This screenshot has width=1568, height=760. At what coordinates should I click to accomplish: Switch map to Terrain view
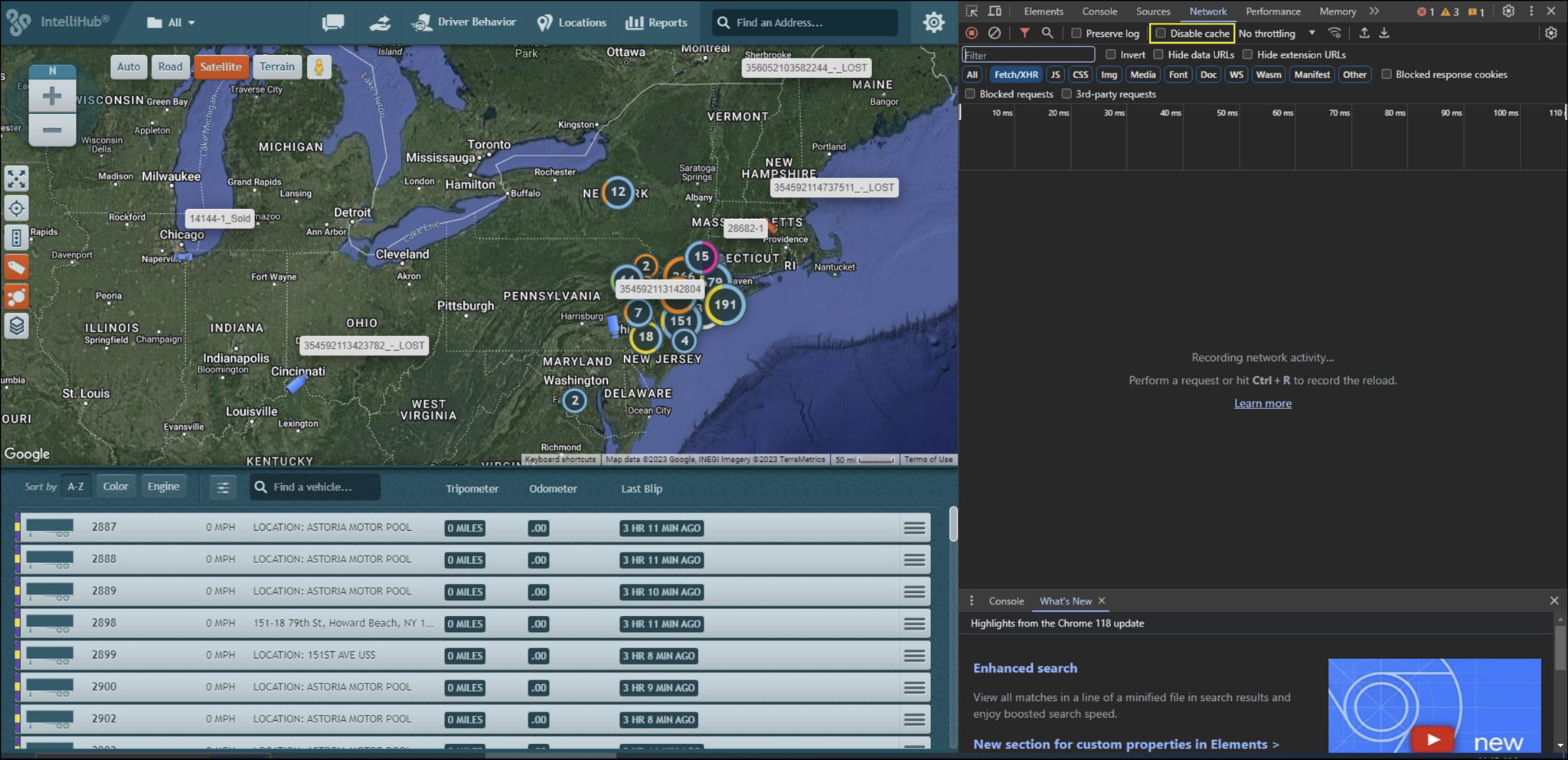coord(276,67)
